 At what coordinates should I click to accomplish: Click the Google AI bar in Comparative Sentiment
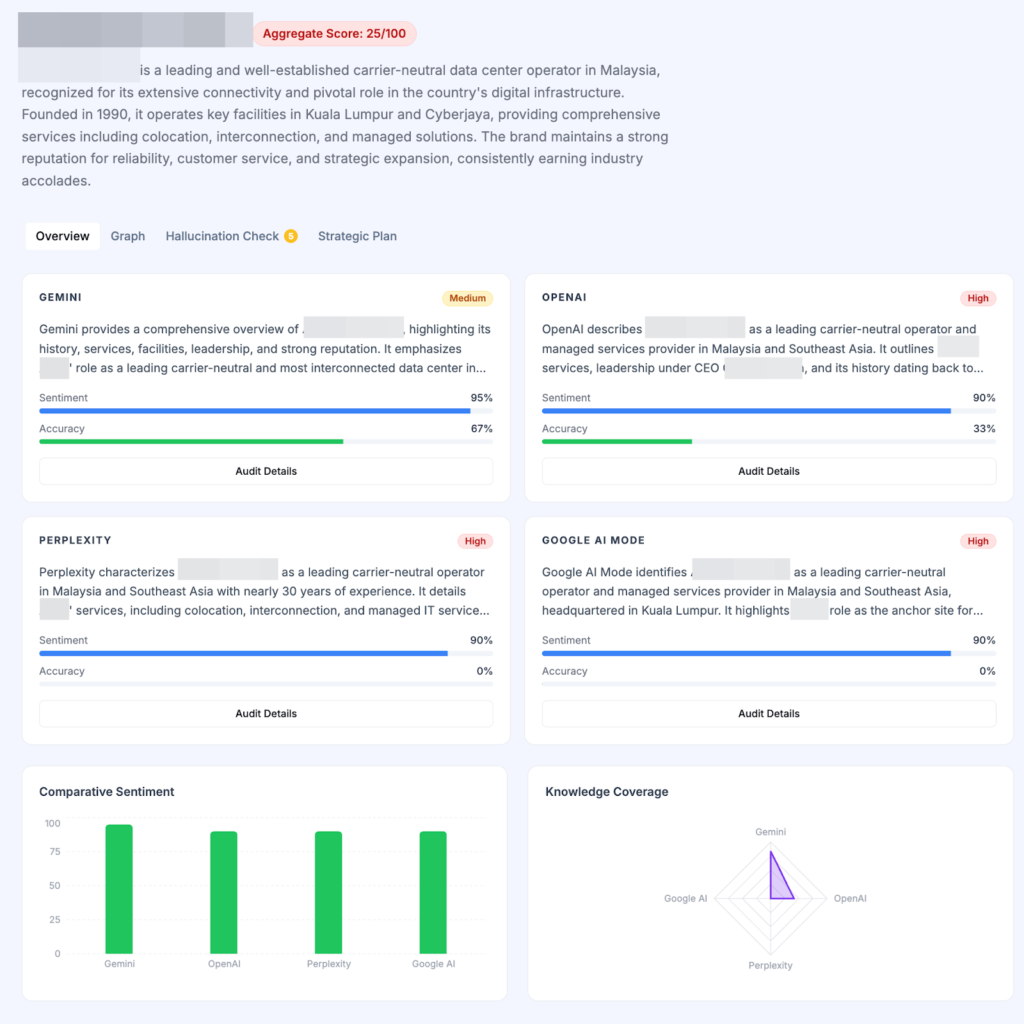click(433, 892)
